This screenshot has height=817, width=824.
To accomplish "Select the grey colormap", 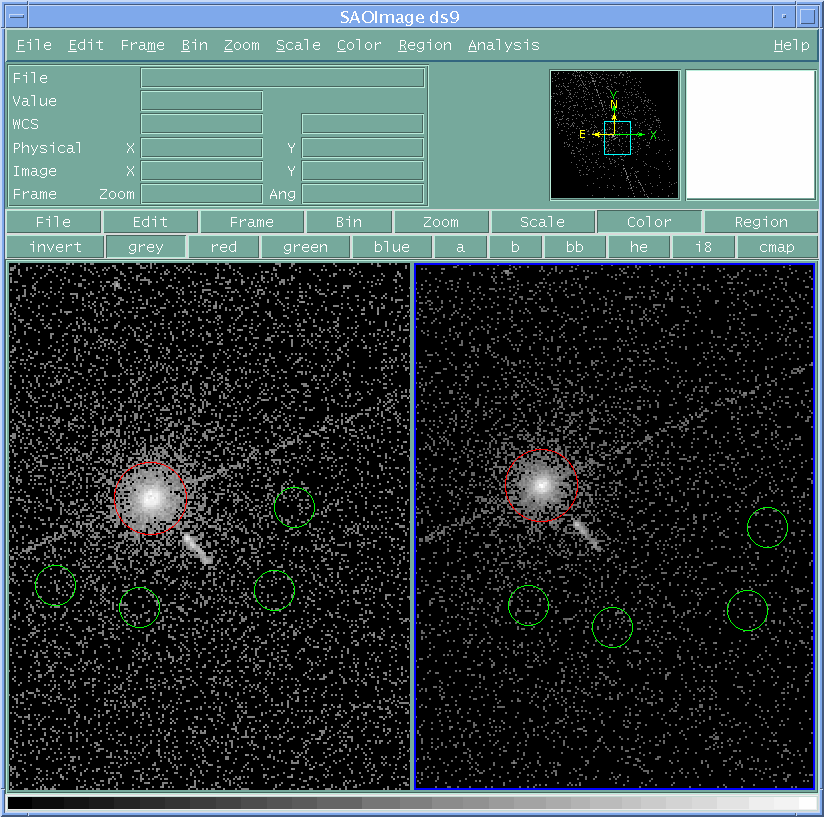I will 146,247.
